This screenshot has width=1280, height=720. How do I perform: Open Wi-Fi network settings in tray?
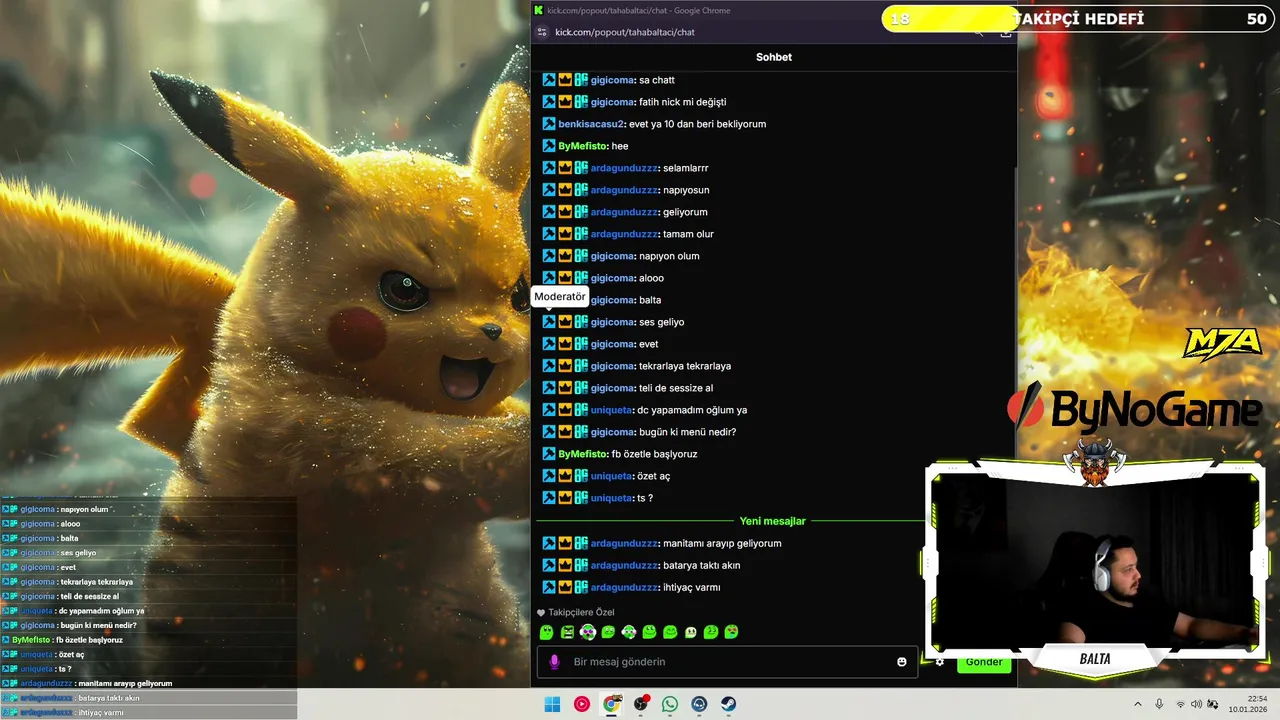1180,704
